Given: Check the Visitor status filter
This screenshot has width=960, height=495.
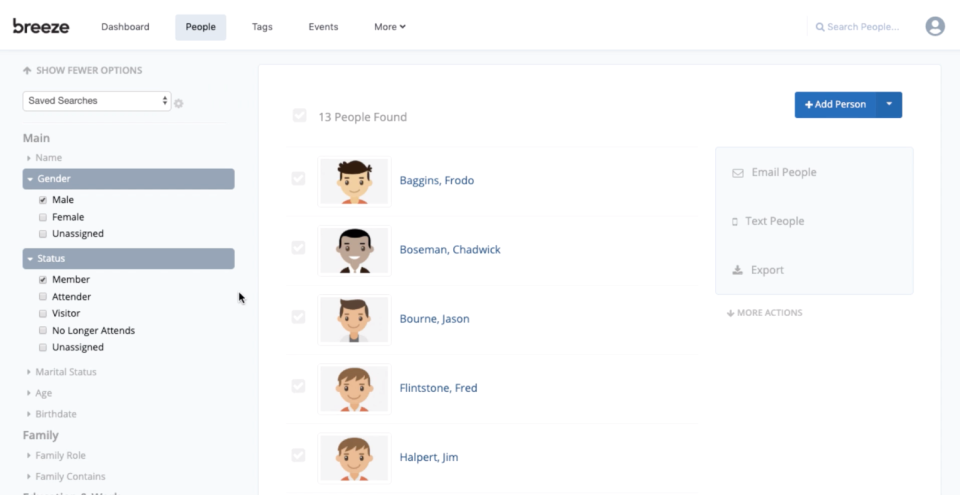Looking at the screenshot, I should 43,314.
